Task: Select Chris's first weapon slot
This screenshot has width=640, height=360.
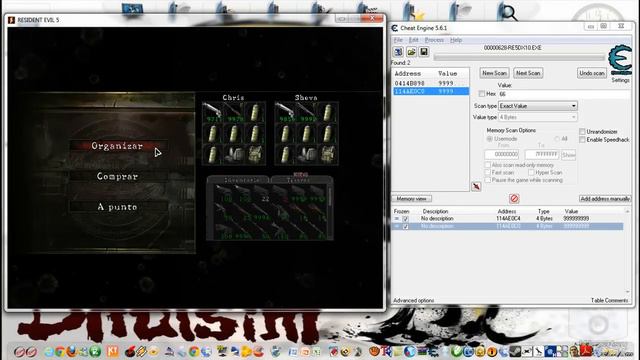Action: click(213, 113)
